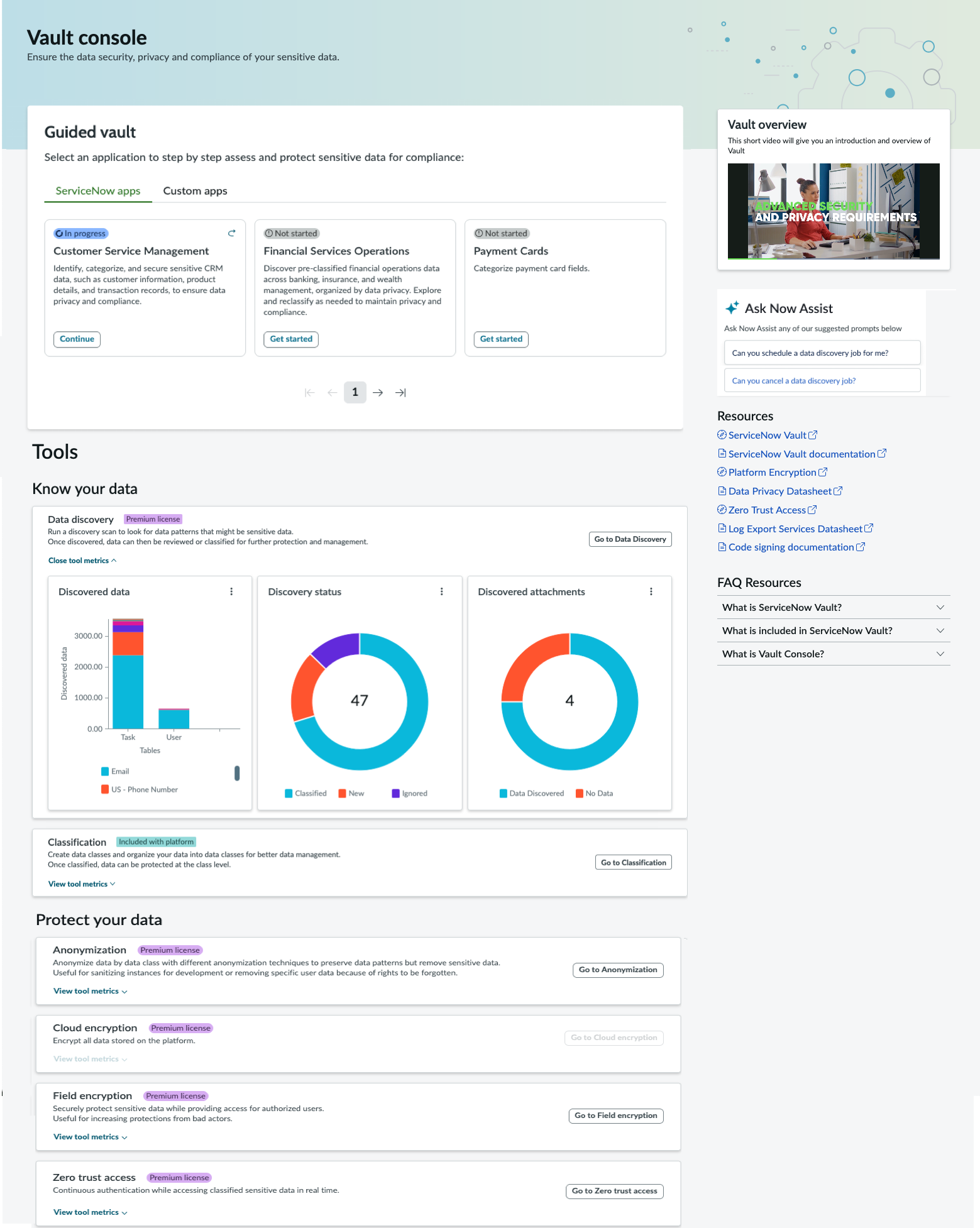Click document icon before Data Privacy Datasheet

pos(722,491)
